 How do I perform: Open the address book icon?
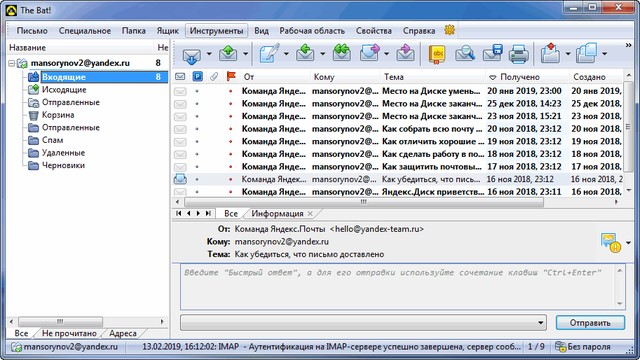click(x=437, y=54)
